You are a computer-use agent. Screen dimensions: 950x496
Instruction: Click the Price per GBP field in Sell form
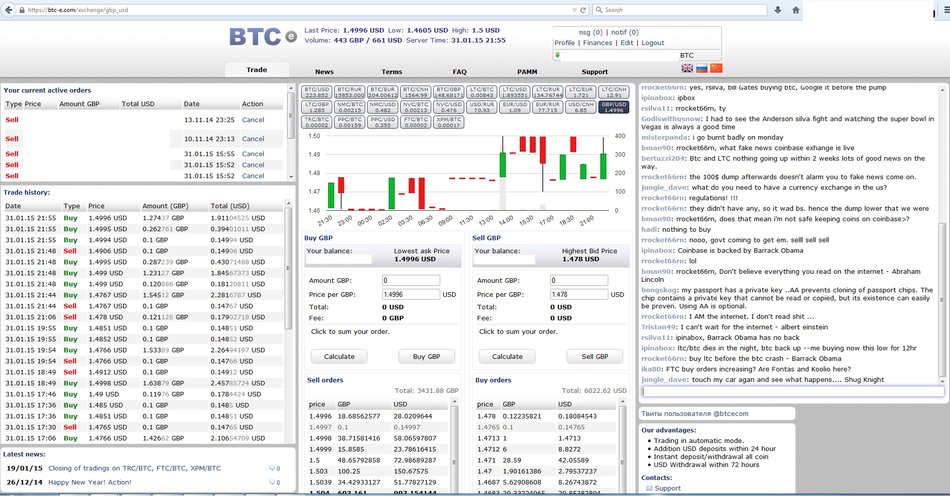coord(579,294)
